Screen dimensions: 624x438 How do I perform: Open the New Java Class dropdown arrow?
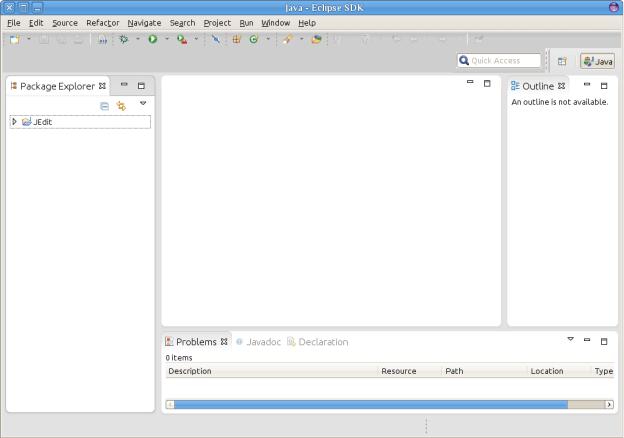268,39
